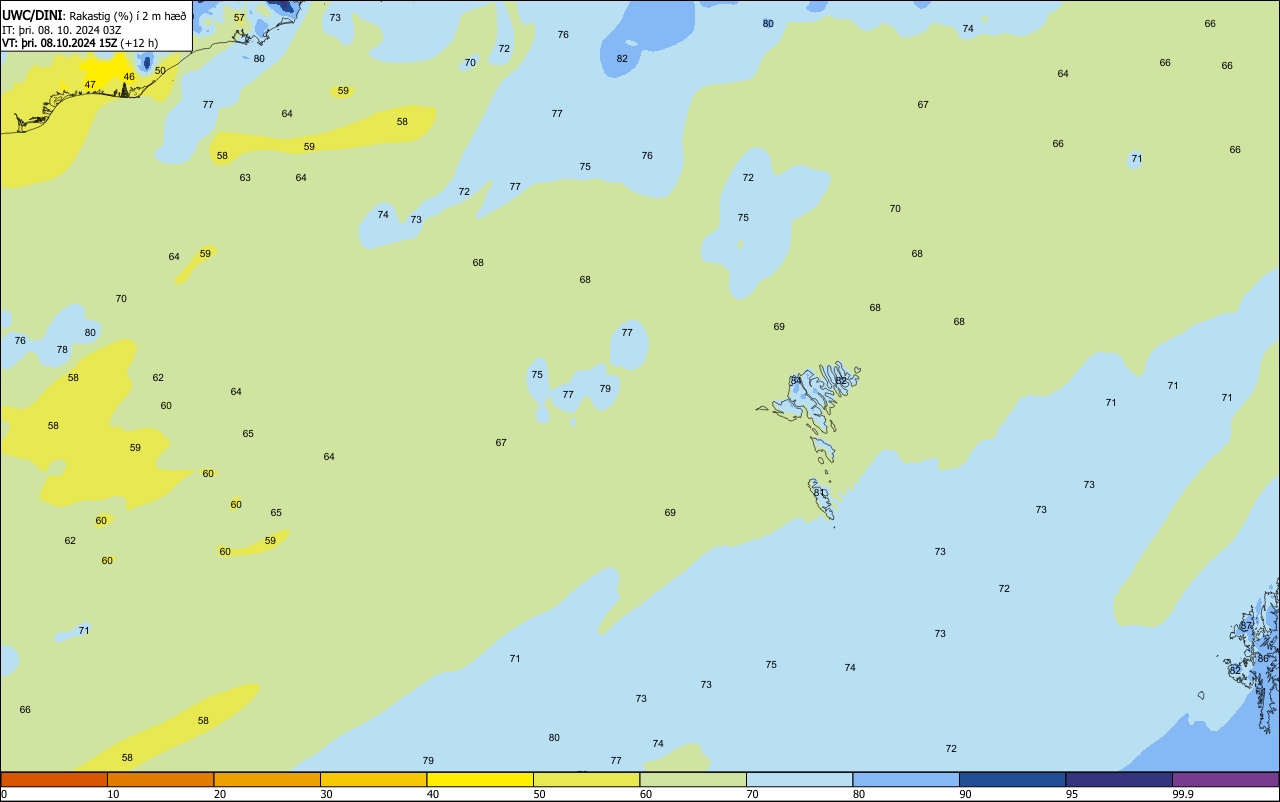The width and height of the screenshot is (1280, 802).
Task: Click the '99.9' legend scale label
Action: pos(1183,794)
